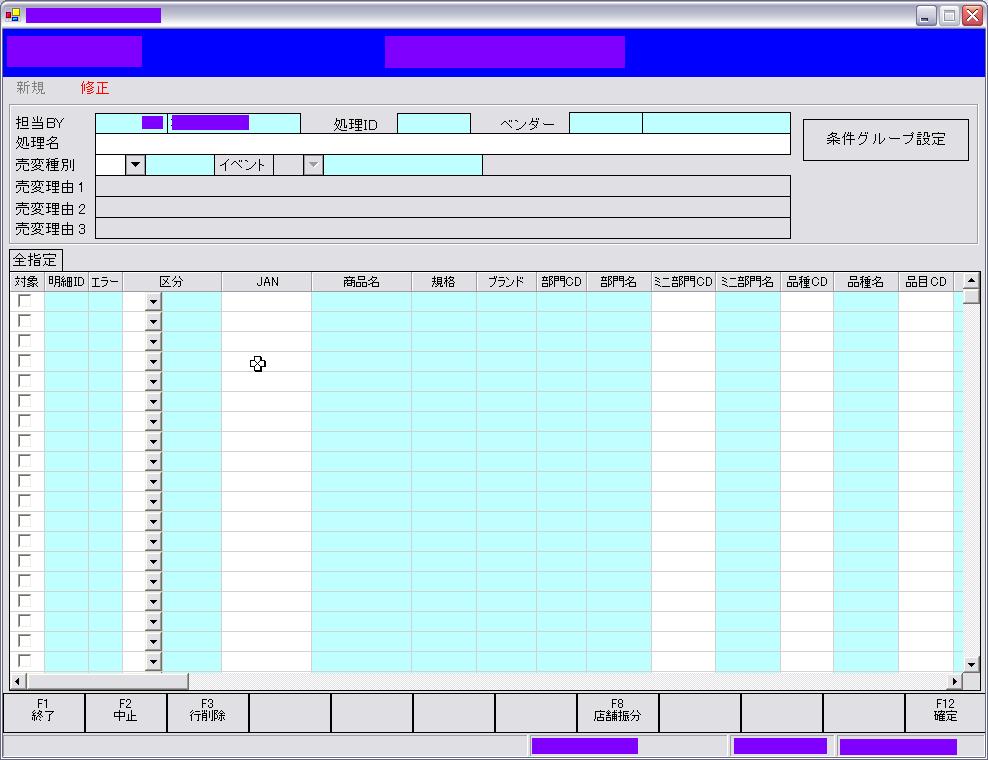
Task: Close the application window
Action: [x=972, y=15]
